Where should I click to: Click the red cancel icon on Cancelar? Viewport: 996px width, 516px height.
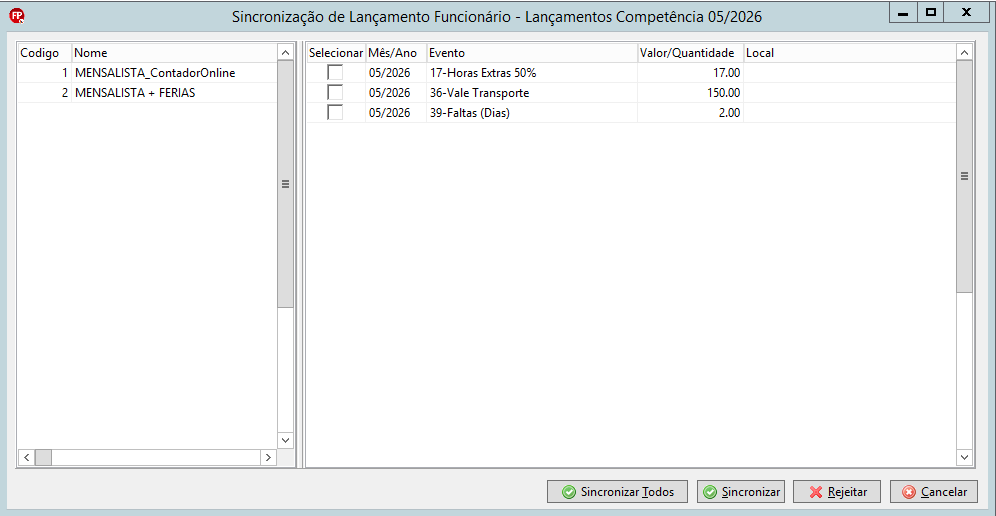pos(909,492)
